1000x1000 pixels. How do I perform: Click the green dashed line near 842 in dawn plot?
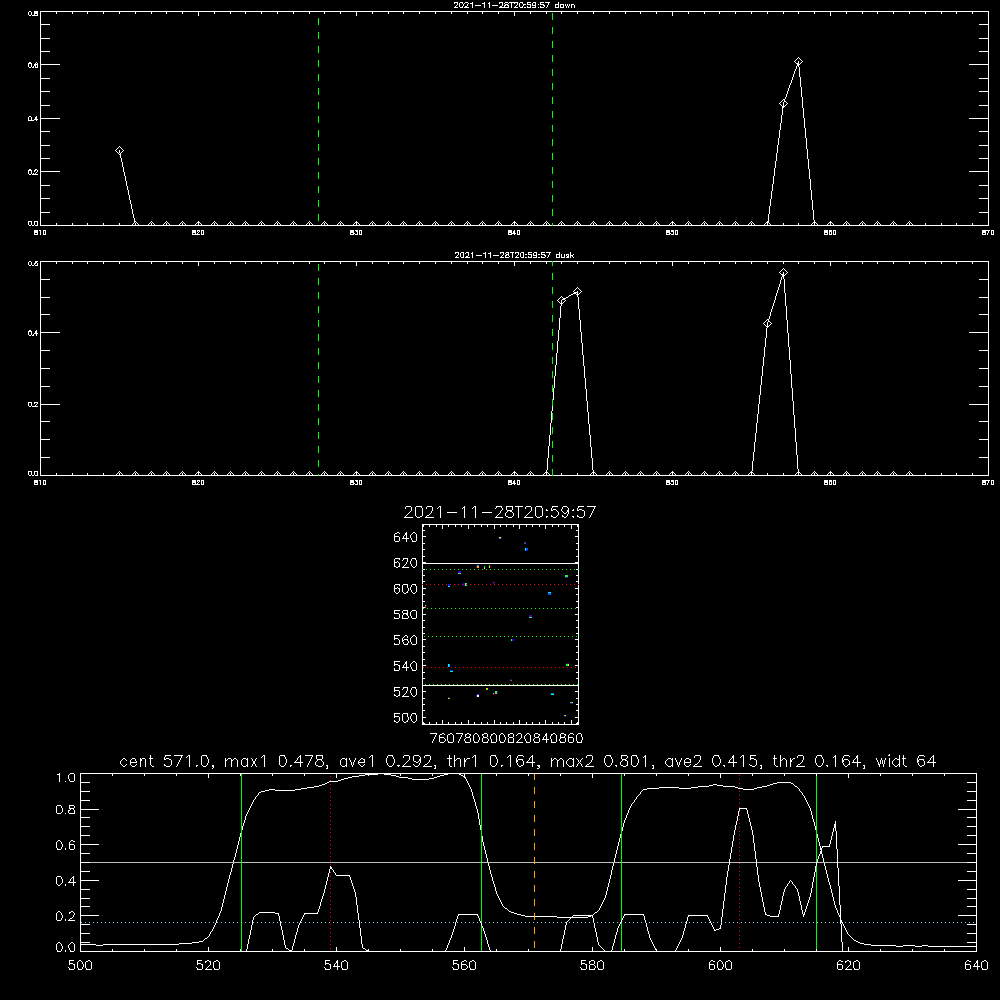click(x=552, y=118)
